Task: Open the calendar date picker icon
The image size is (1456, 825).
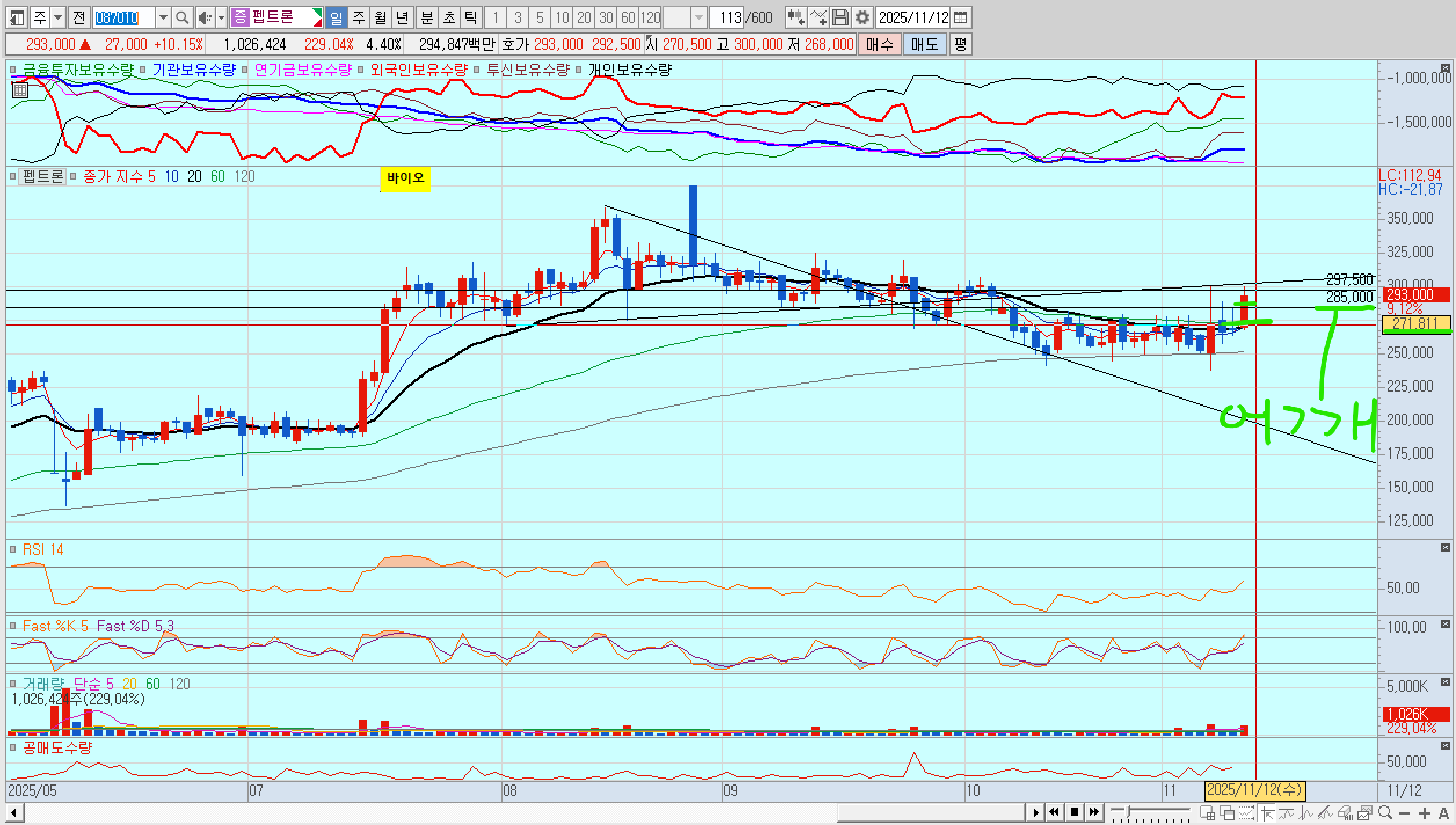Action: (x=960, y=18)
